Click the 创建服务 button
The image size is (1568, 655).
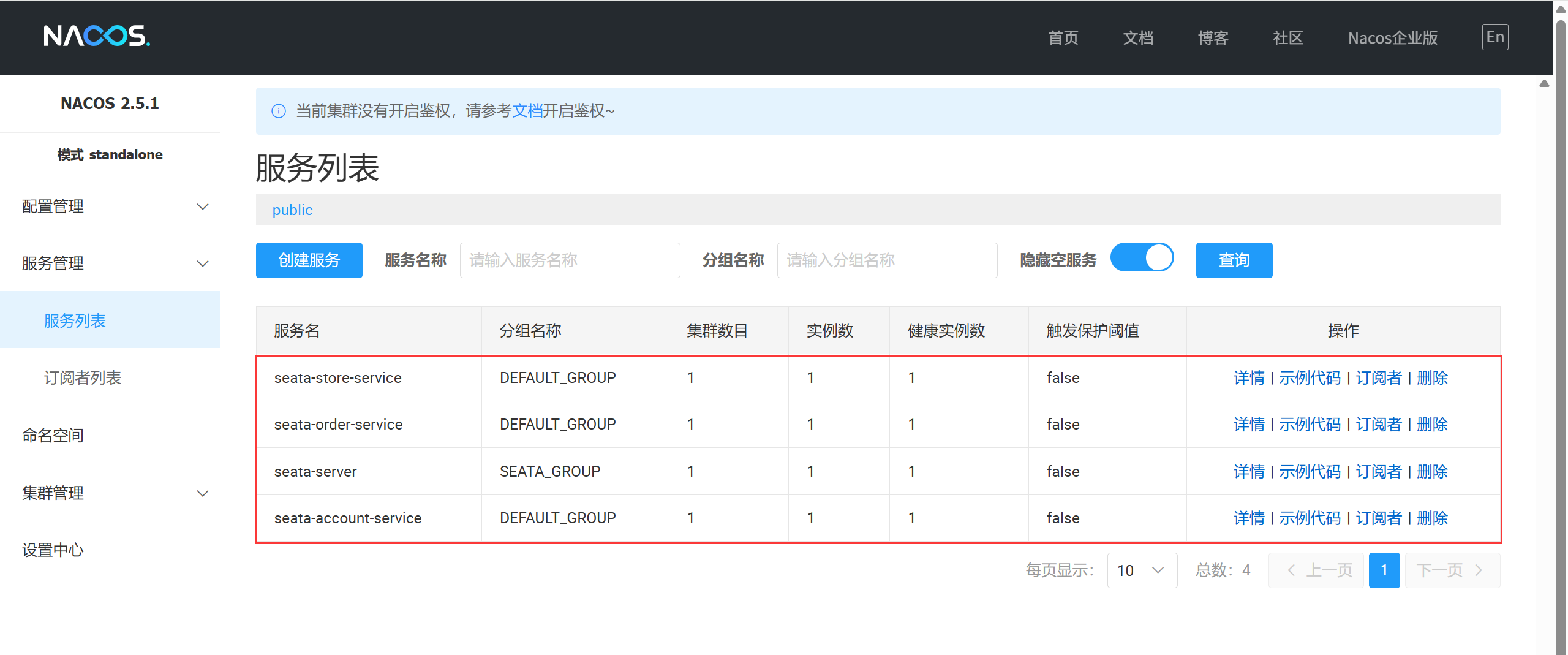pyautogui.click(x=309, y=260)
